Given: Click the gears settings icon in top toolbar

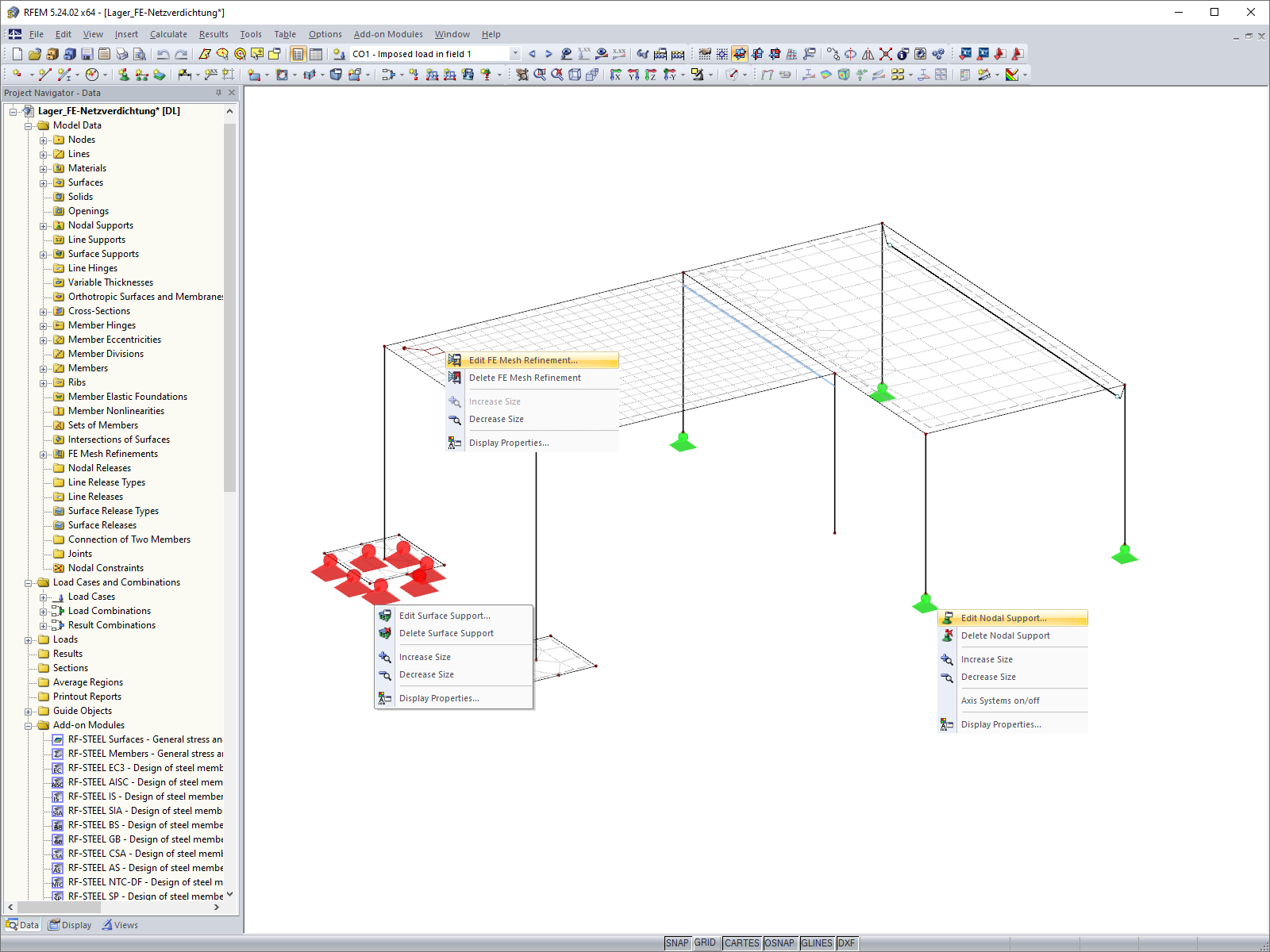Looking at the screenshot, I should pyautogui.click(x=938, y=54).
